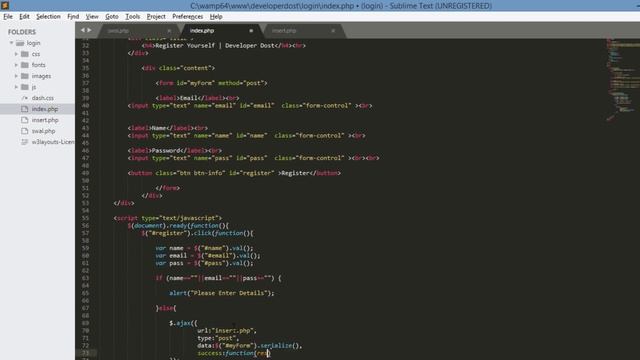Click the var email declaration line
Screen dimensions: 640x360
[207, 256]
